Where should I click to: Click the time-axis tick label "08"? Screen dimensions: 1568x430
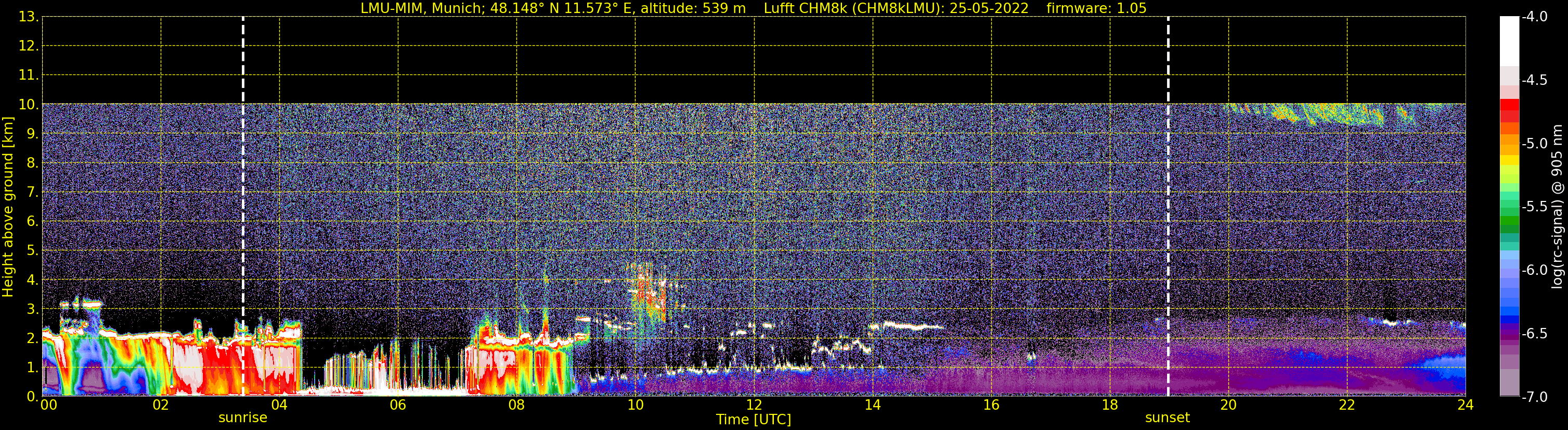pos(517,405)
